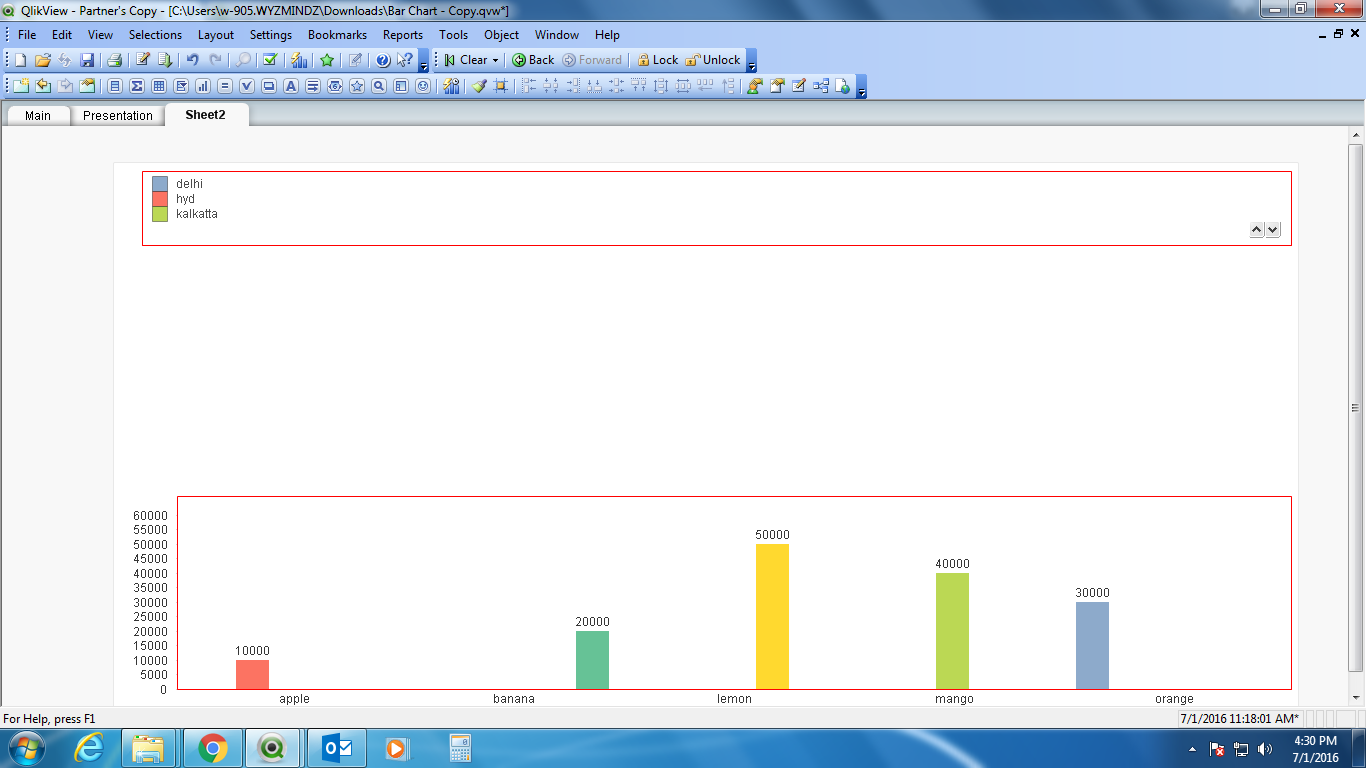Undo the last layout change
1366x768 pixels.
(x=193, y=60)
